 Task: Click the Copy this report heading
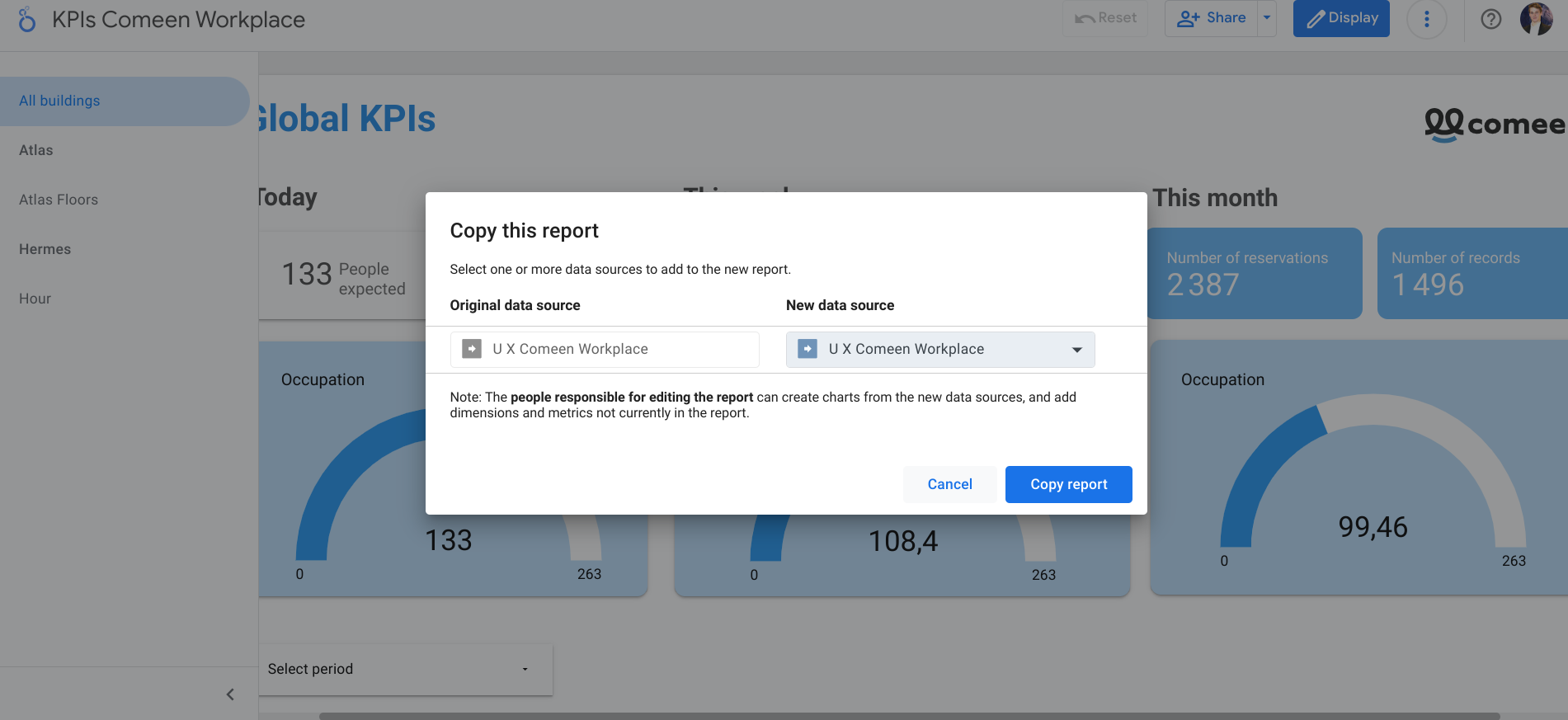point(524,230)
